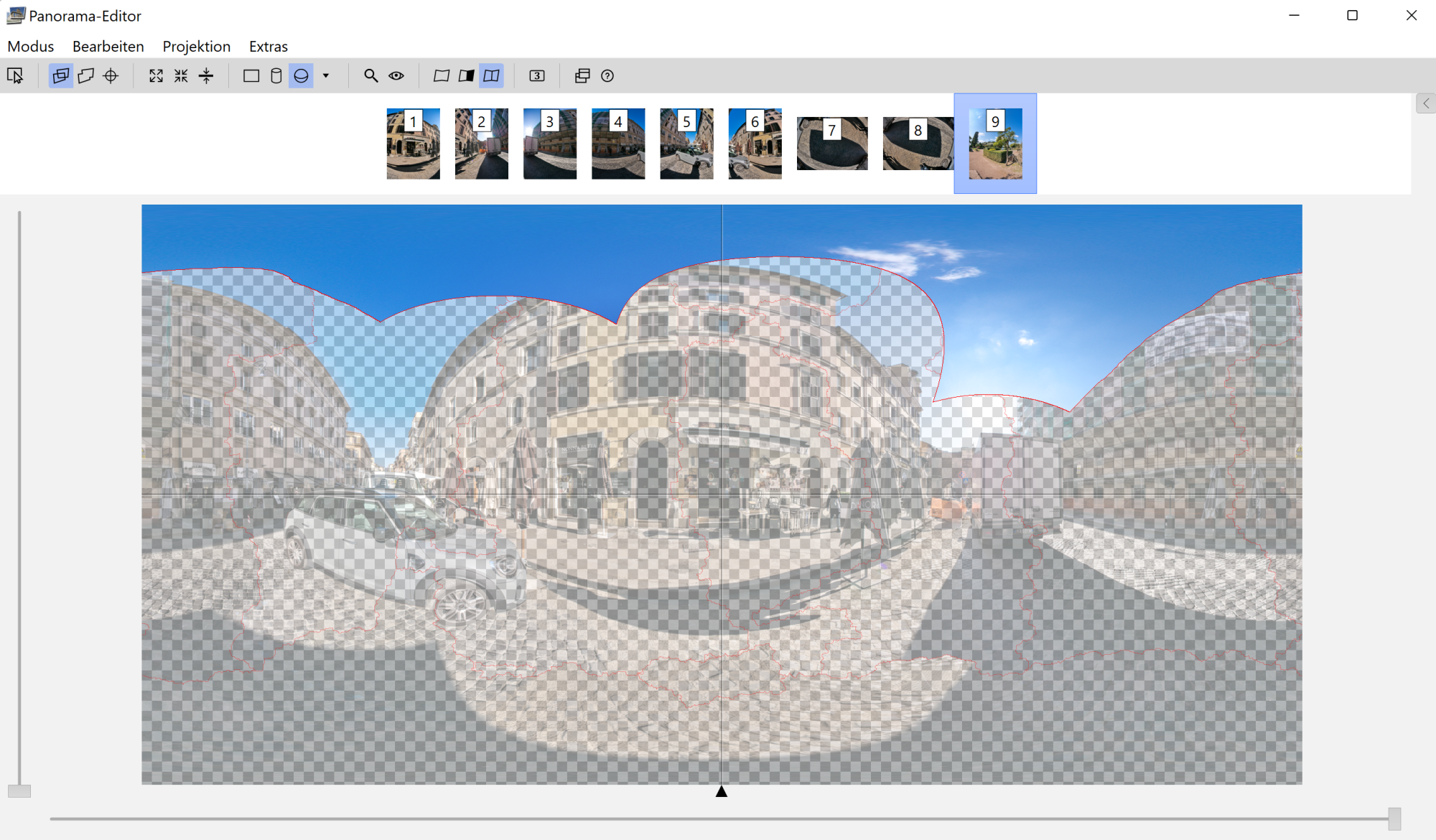Viewport: 1436px width, 840px height.
Task: Expand the collapsed side panel chevron
Action: pos(1426,103)
